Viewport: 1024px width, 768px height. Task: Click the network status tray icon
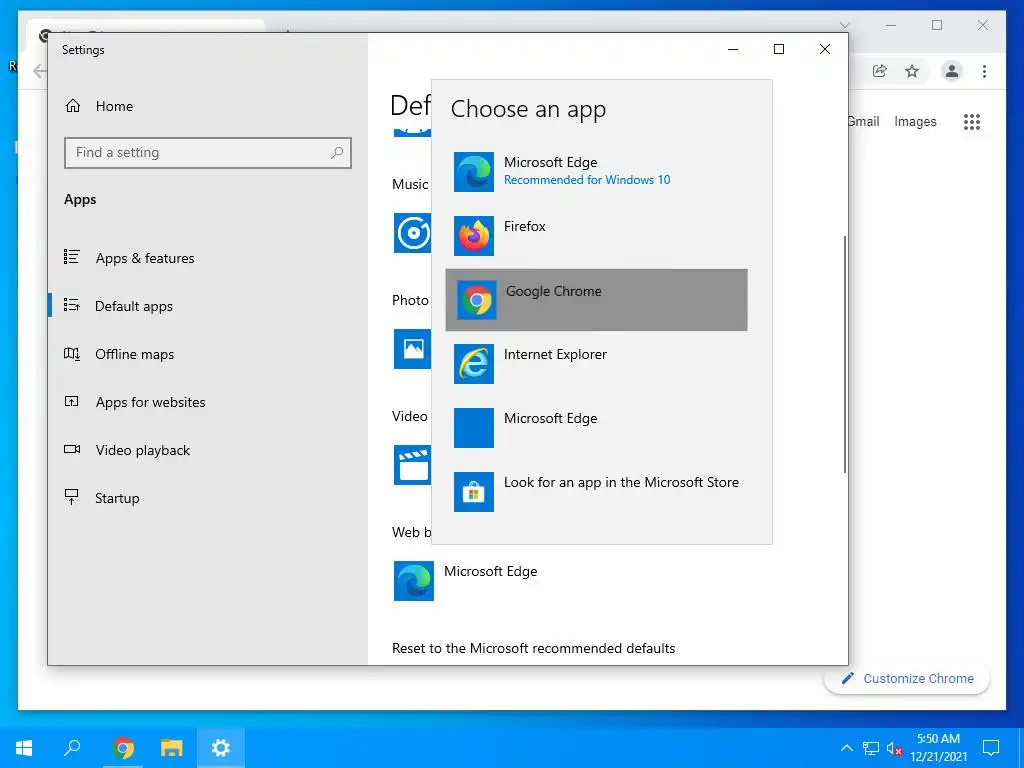871,748
